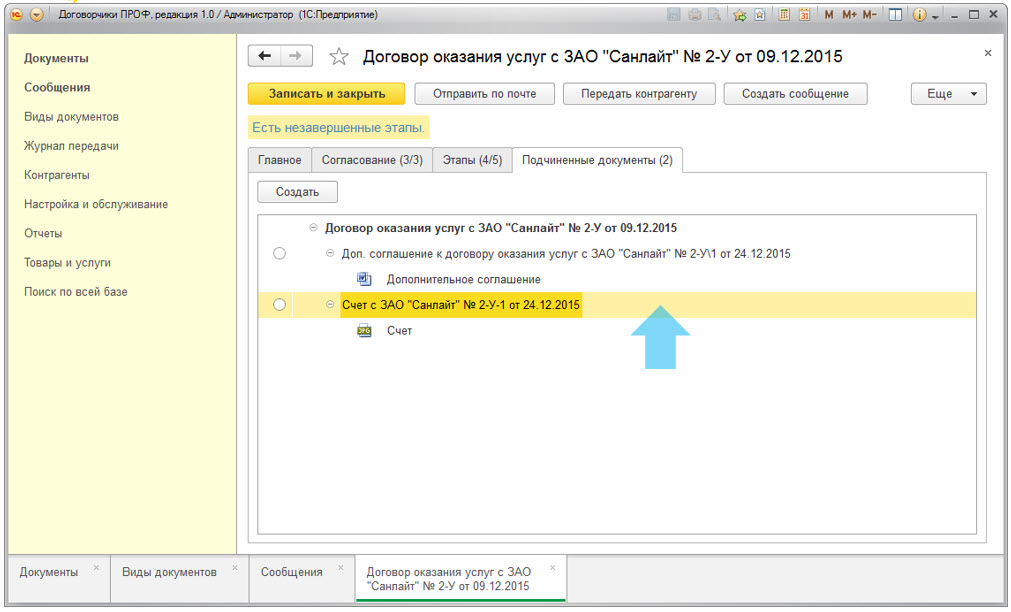Close the contract form with X
The image size is (1011, 612).
tap(988, 53)
